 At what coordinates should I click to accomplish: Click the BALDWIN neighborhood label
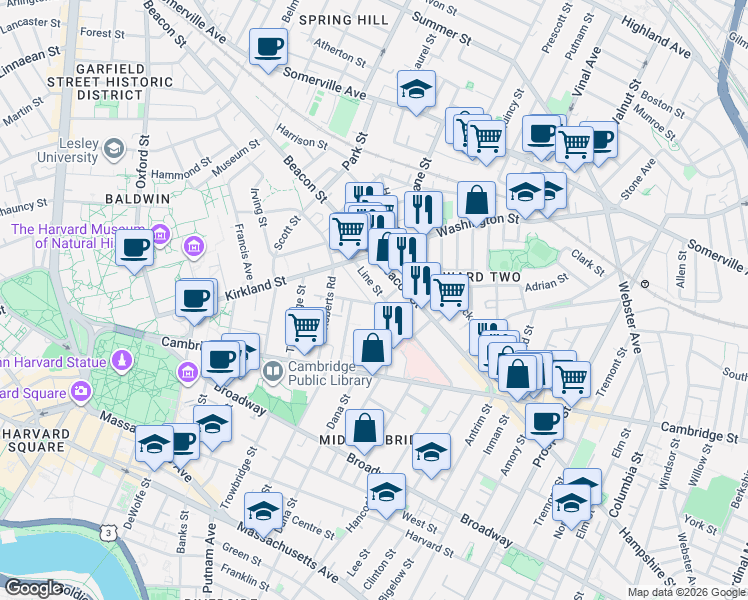(137, 199)
